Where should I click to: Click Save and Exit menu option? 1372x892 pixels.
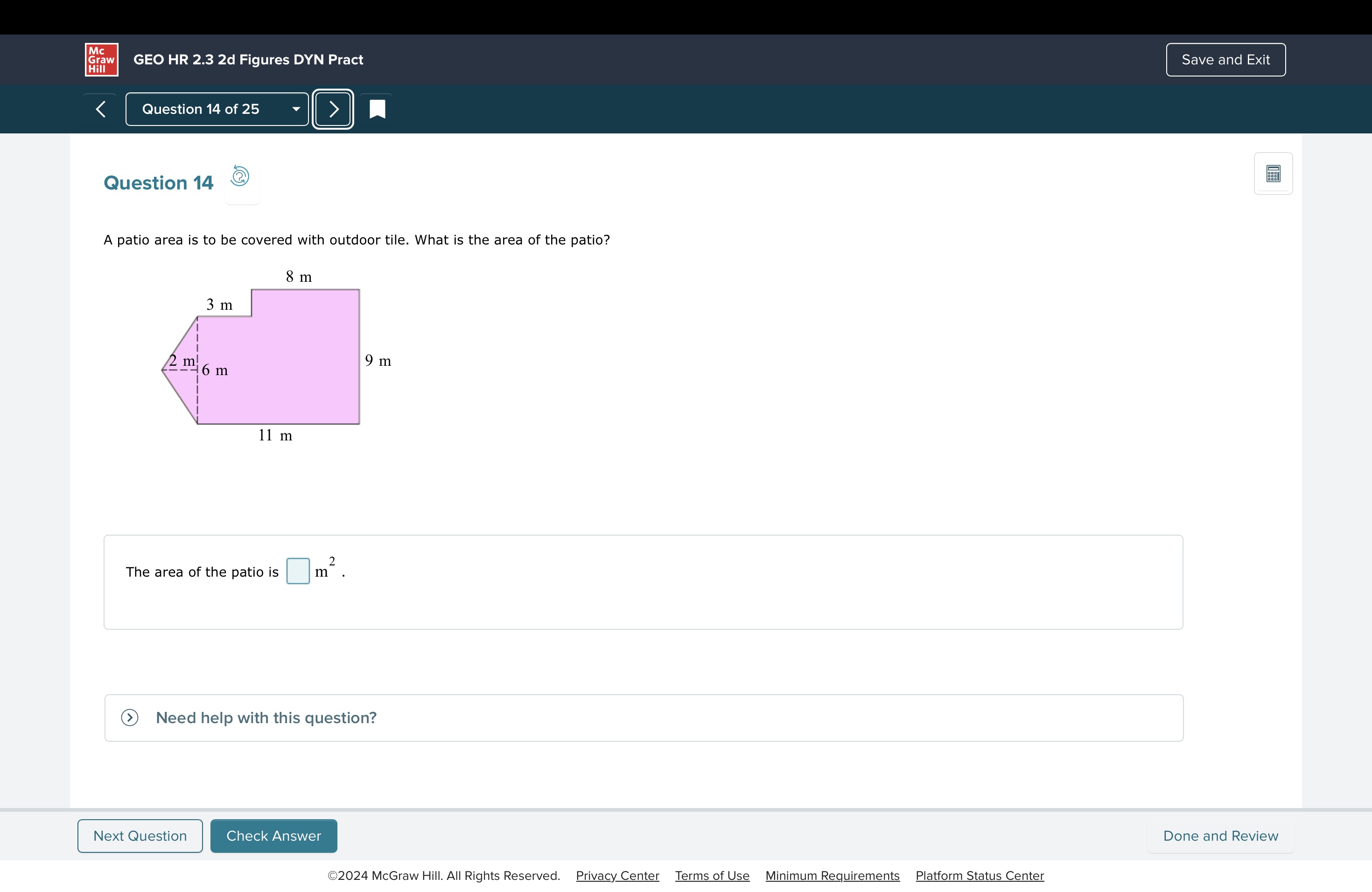coord(1225,58)
